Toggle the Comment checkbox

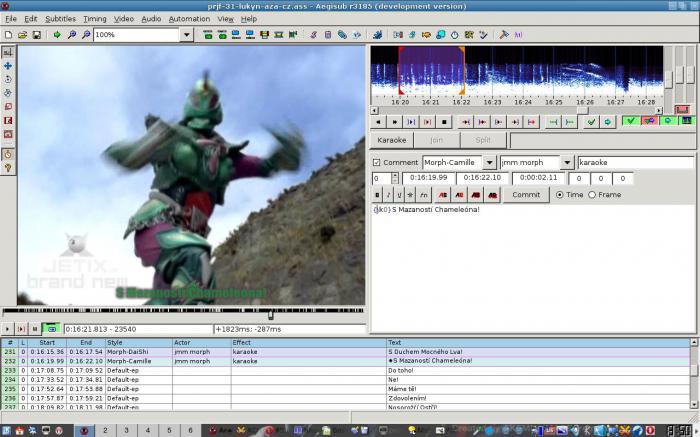coord(377,162)
